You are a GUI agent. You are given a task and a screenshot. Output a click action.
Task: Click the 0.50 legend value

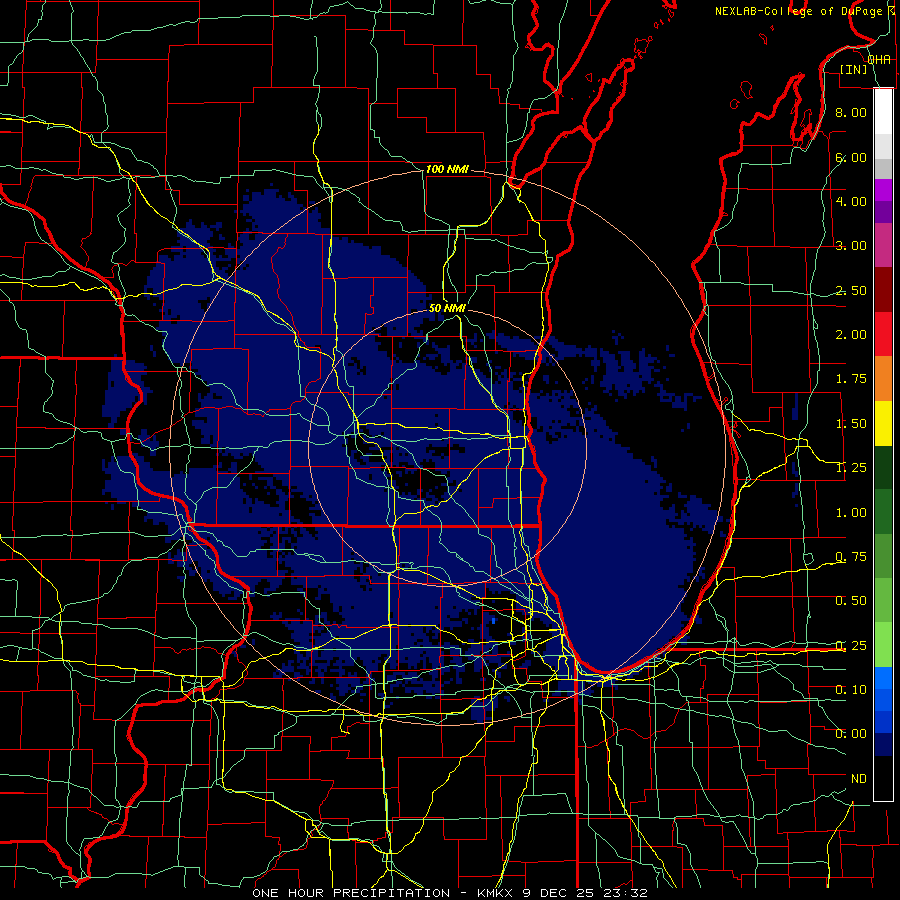point(851,600)
